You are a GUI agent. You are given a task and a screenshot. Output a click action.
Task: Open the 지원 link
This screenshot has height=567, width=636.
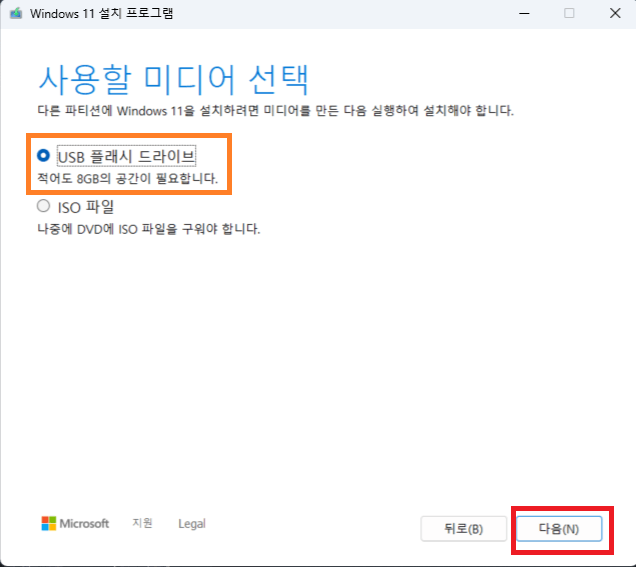142,523
